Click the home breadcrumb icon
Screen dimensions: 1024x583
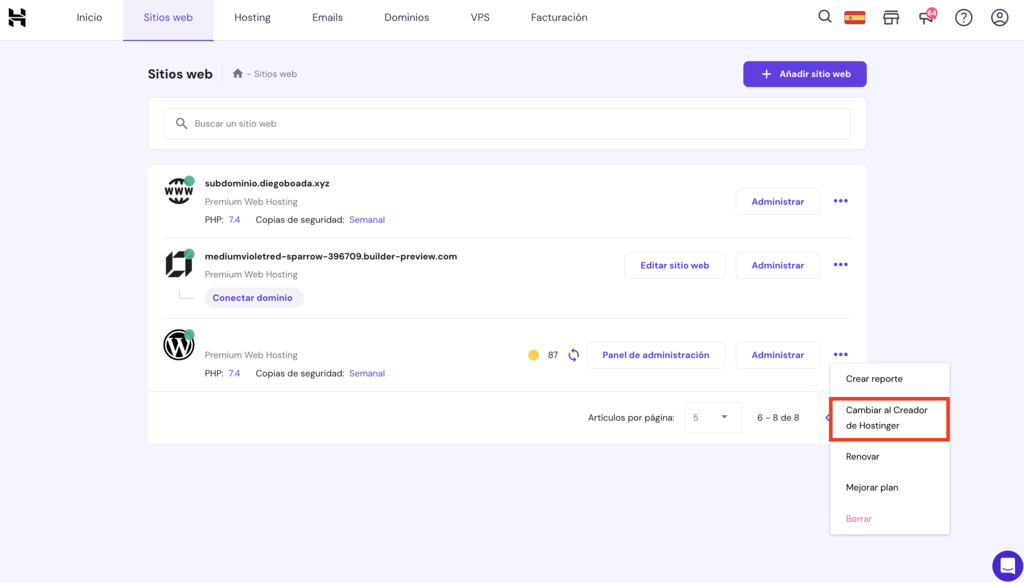tap(235, 73)
